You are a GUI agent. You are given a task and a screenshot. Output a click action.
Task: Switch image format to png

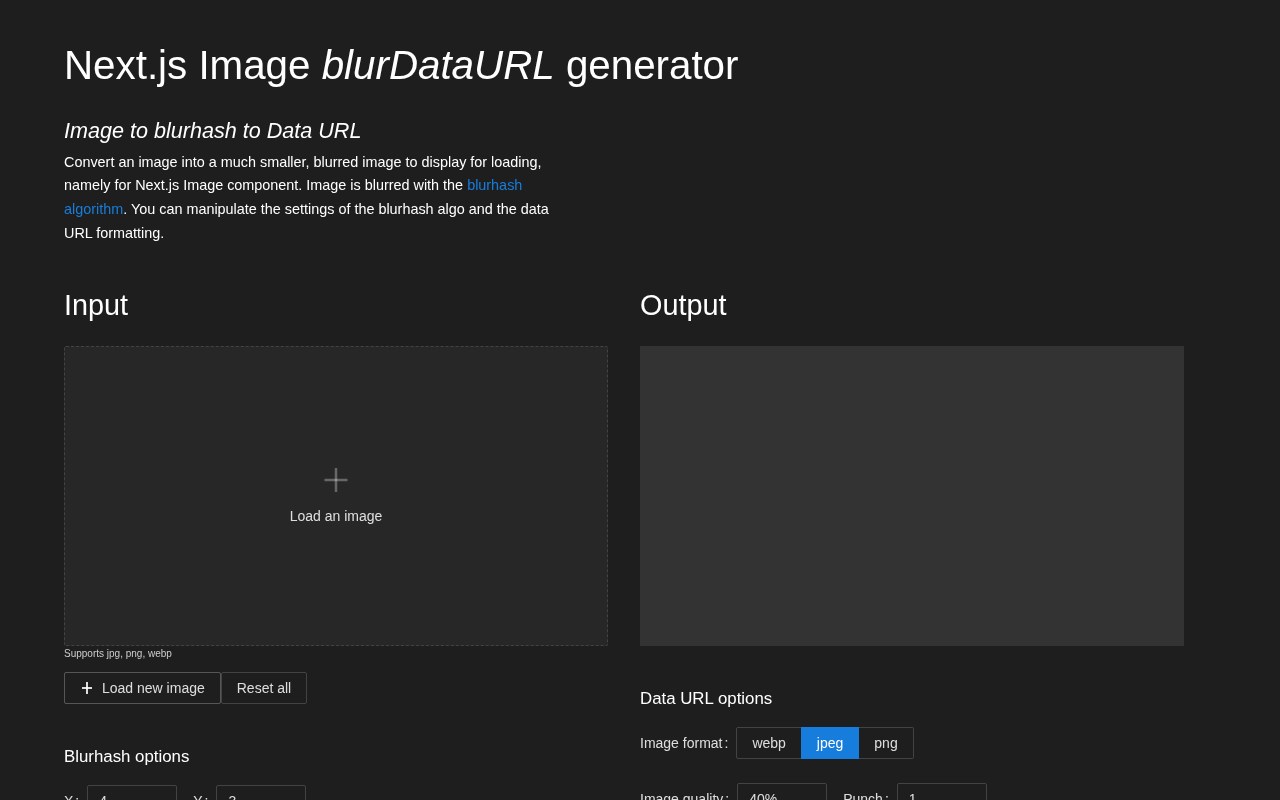point(885,743)
